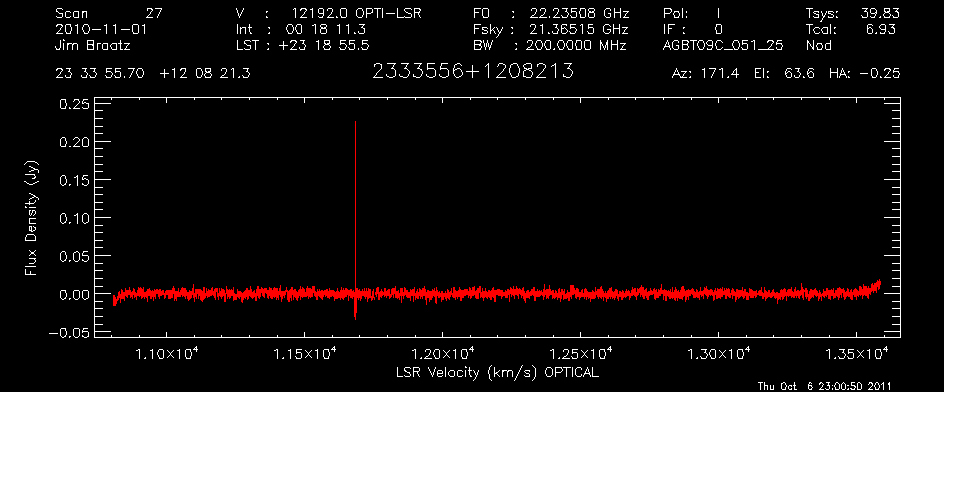The height and width of the screenshot is (490, 962).
Task: Click the rising spectrum edge at far right
Action: point(875,286)
